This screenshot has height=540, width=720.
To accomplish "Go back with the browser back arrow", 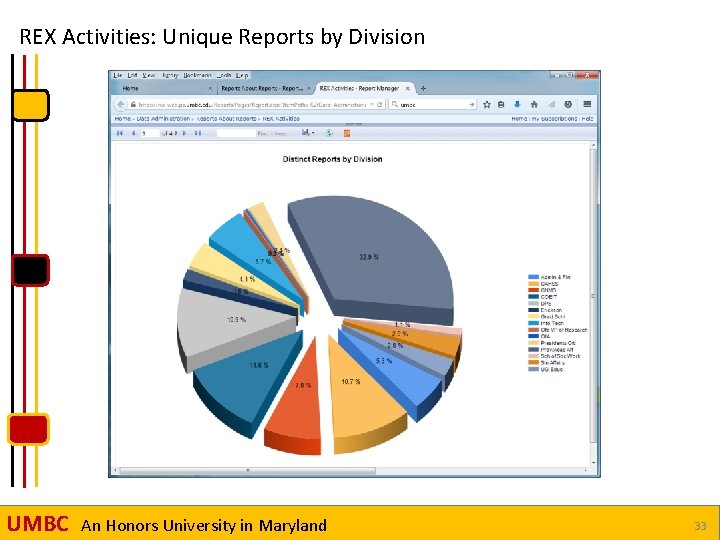I will [x=120, y=105].
